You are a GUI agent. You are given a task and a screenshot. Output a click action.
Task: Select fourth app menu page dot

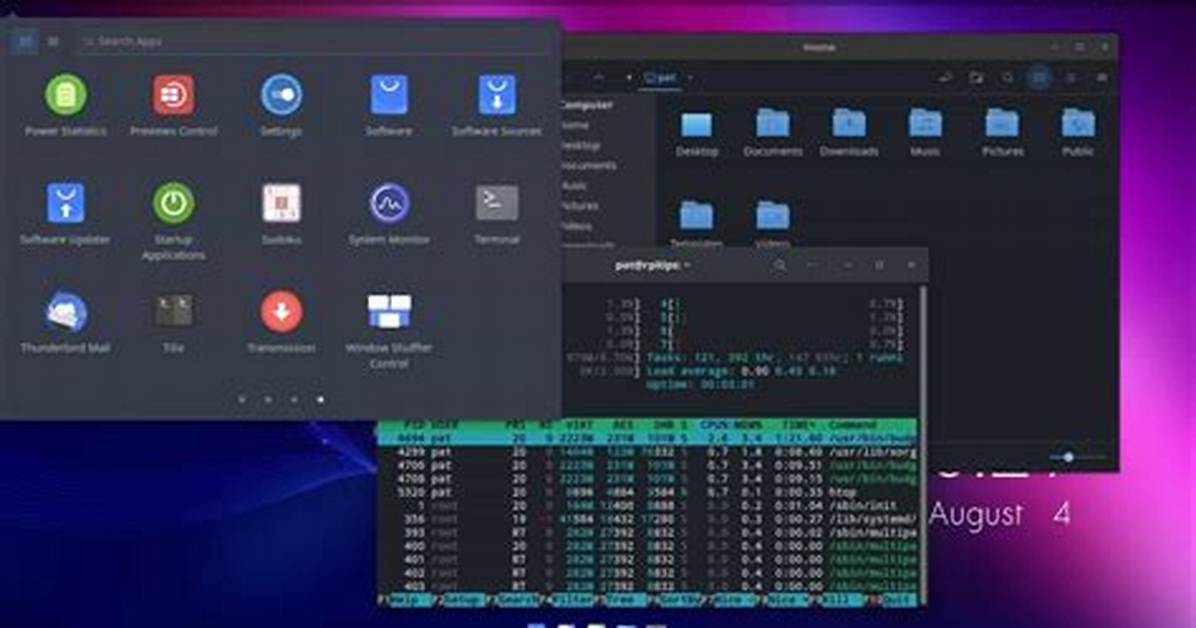(320, 399)
